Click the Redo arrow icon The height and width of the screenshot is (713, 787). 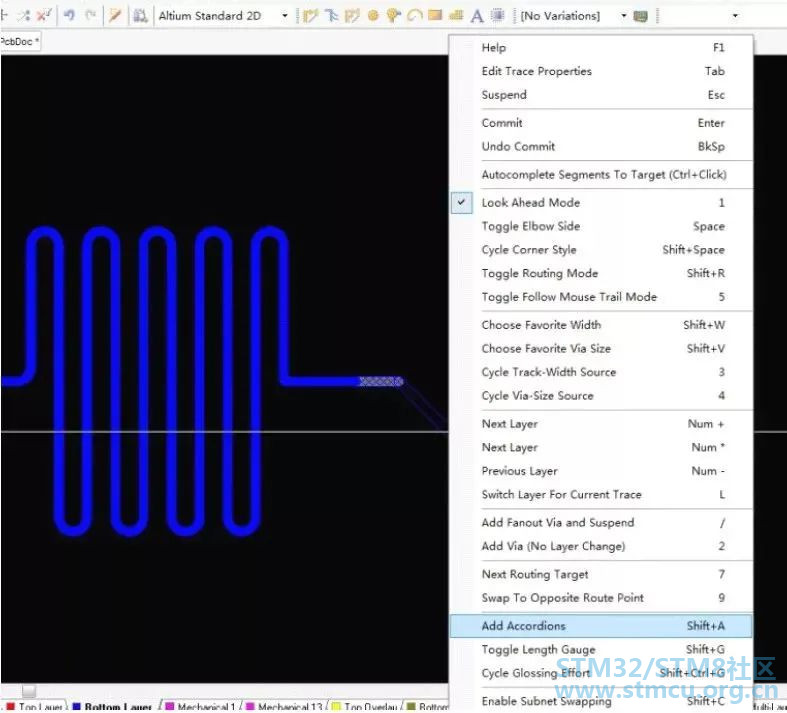(91, 16)
